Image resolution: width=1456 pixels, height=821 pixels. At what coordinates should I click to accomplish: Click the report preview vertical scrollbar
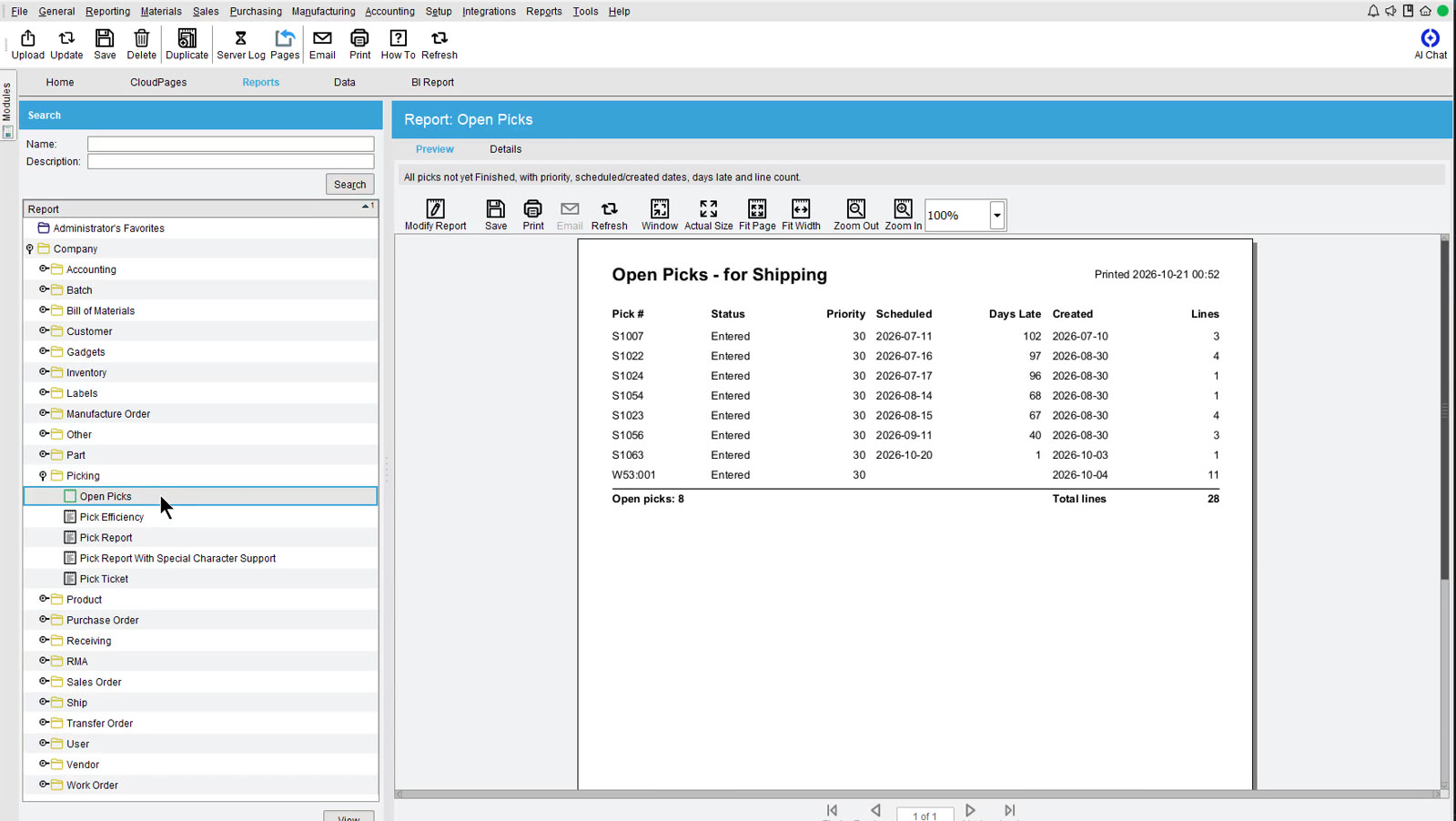pyautogui.click(x=1444, y=410)
